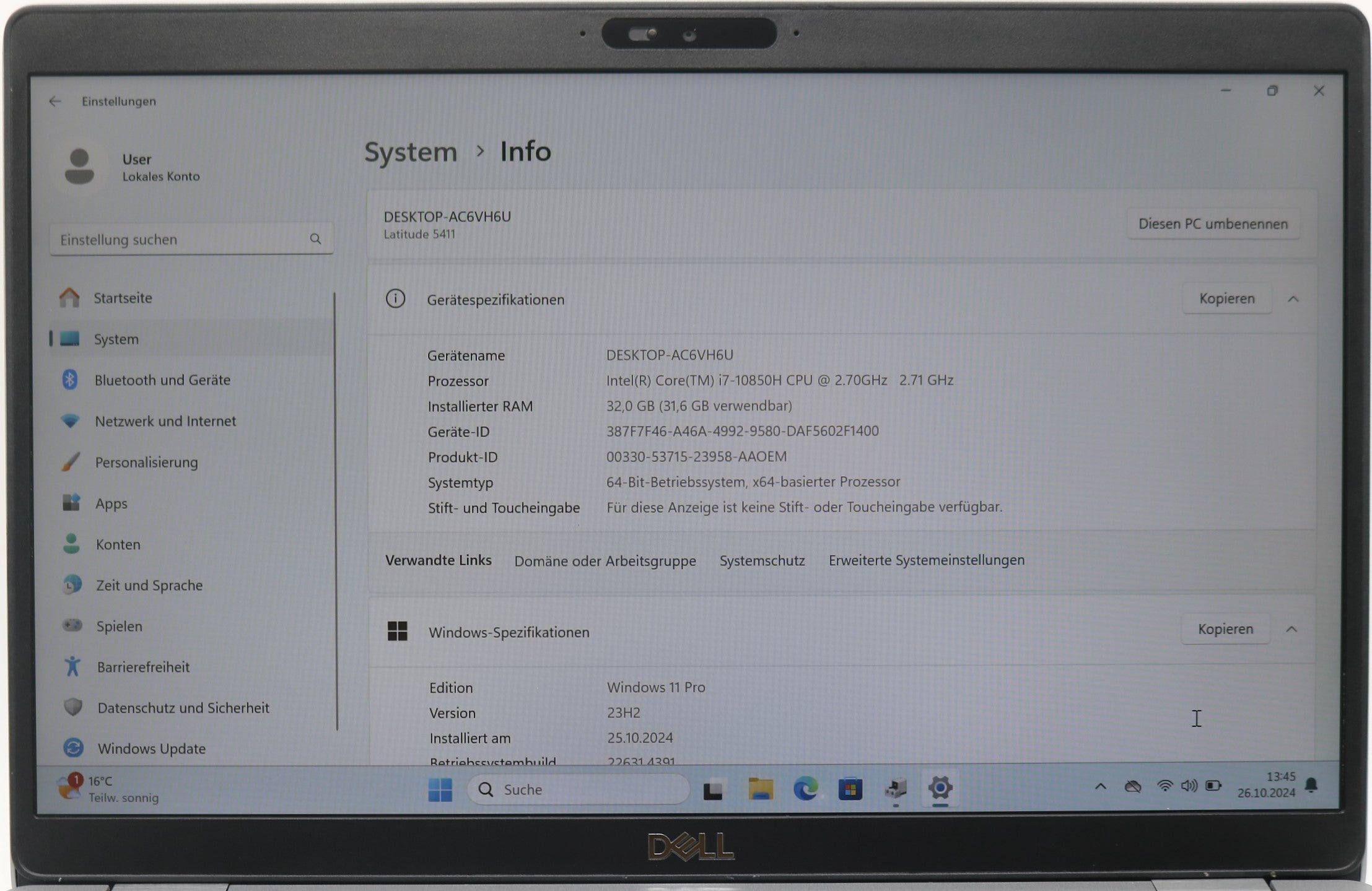Collapse the Windows-Spezifikationen section

1293,628
